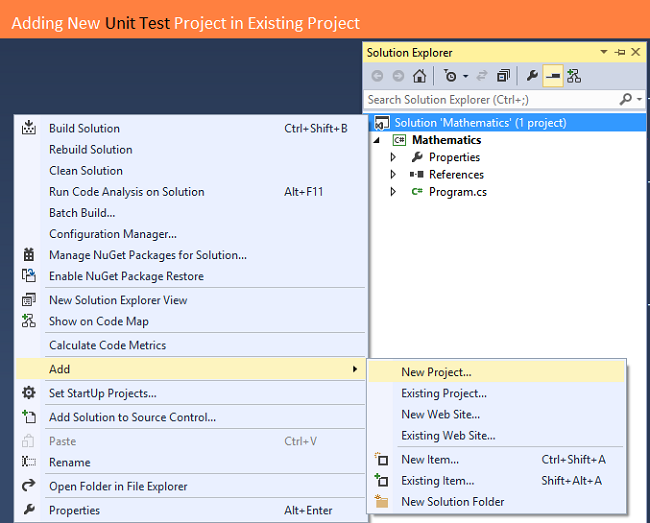650x523 pixels.
Task: Click Manage NuGet Packages for Solution
Action: point(147,255)
